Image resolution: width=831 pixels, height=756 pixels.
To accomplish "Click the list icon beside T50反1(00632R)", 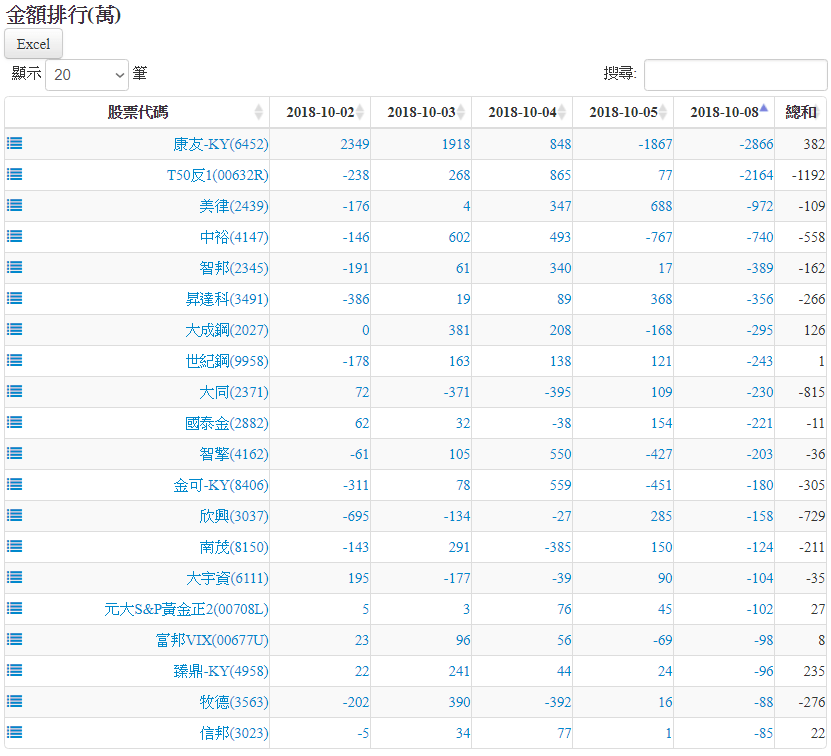I will 15,174.
